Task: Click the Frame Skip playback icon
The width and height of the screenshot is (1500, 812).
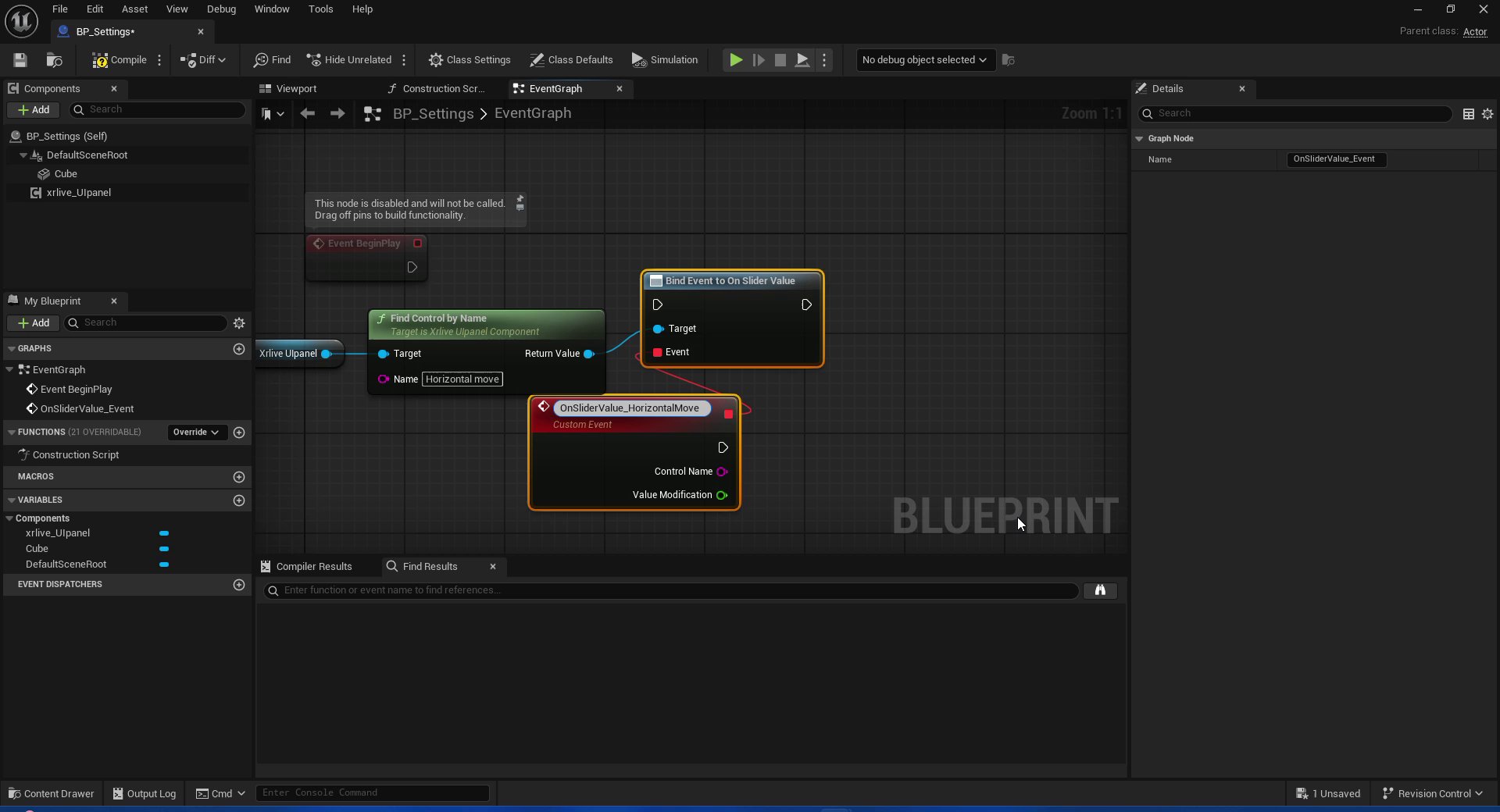Action: click(x=758, y=60)
